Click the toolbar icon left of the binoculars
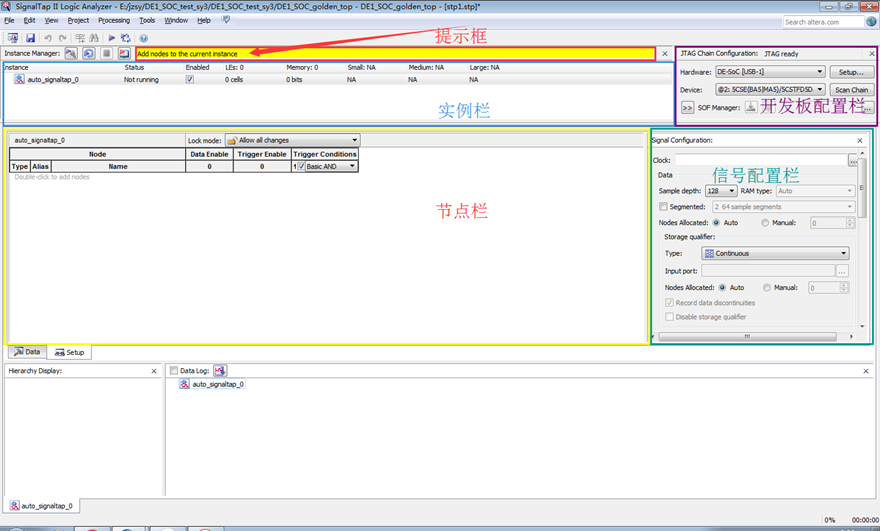Screen dimensions: 880x531 click(x=80, y=38)
